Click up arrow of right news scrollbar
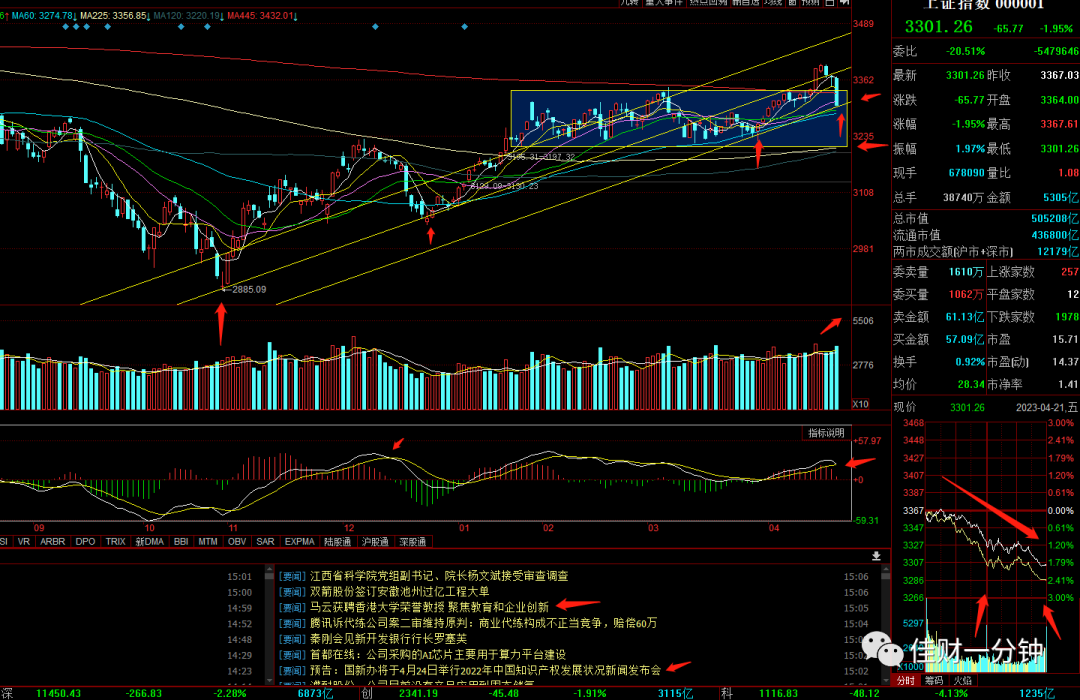 tap(884, 570)
